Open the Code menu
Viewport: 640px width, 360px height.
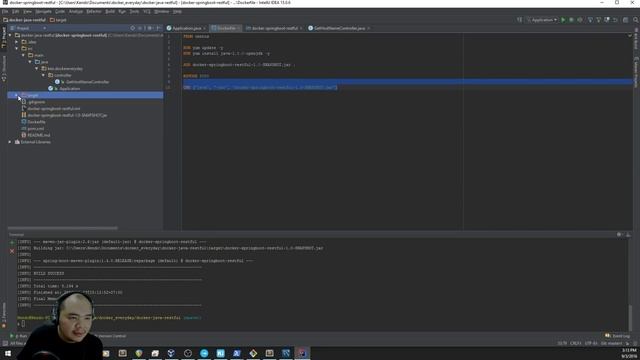pyautogui.click(x=60, y=11)
